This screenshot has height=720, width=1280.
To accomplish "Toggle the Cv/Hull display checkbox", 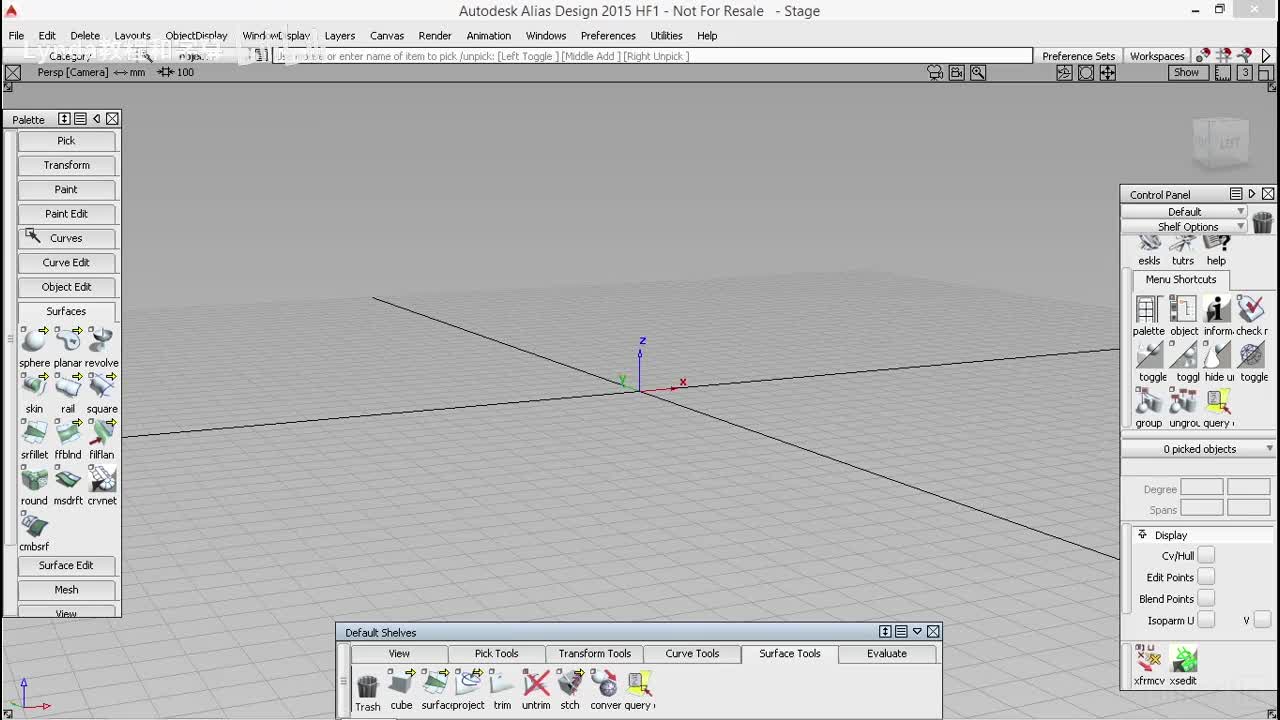I will coord(1206,555).
